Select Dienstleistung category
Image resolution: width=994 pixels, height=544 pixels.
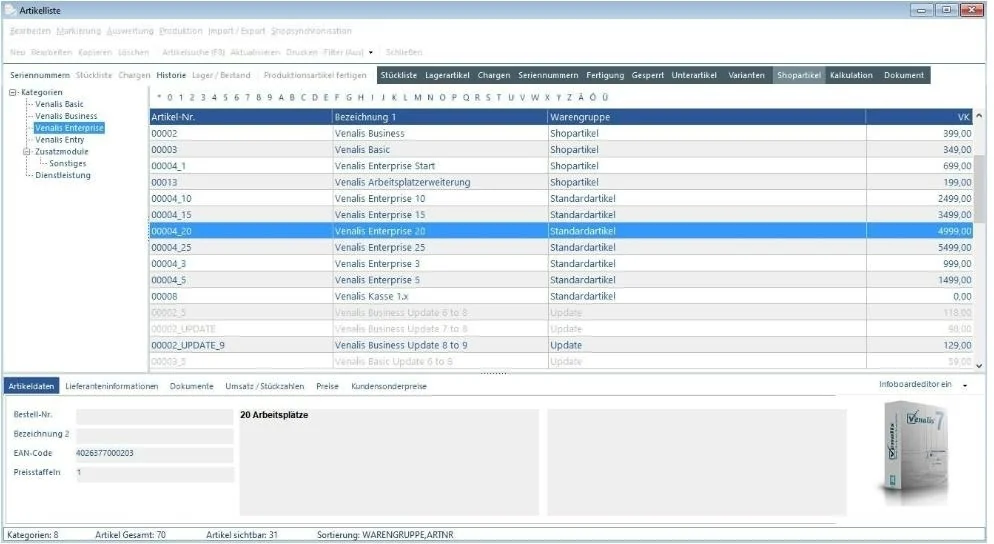(x=63, y=175)
